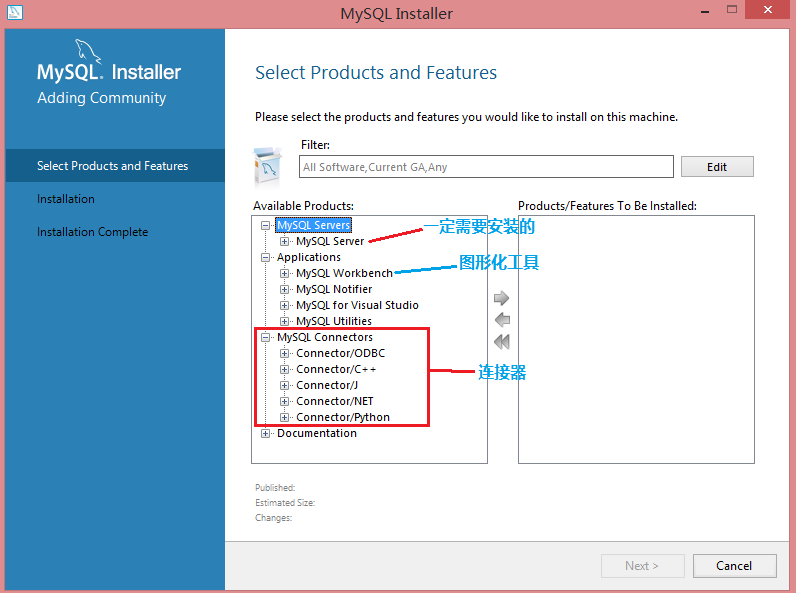Screen dimensions: 796x593
Task: Select MySQL for Visual Studio
Action: click(x=357, y=305)
